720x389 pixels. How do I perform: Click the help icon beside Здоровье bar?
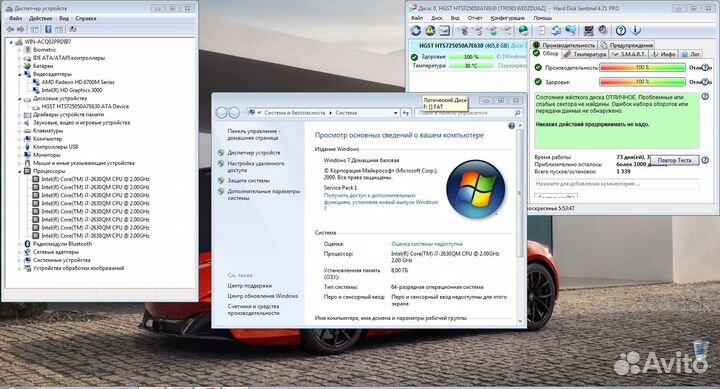point(706,82)
